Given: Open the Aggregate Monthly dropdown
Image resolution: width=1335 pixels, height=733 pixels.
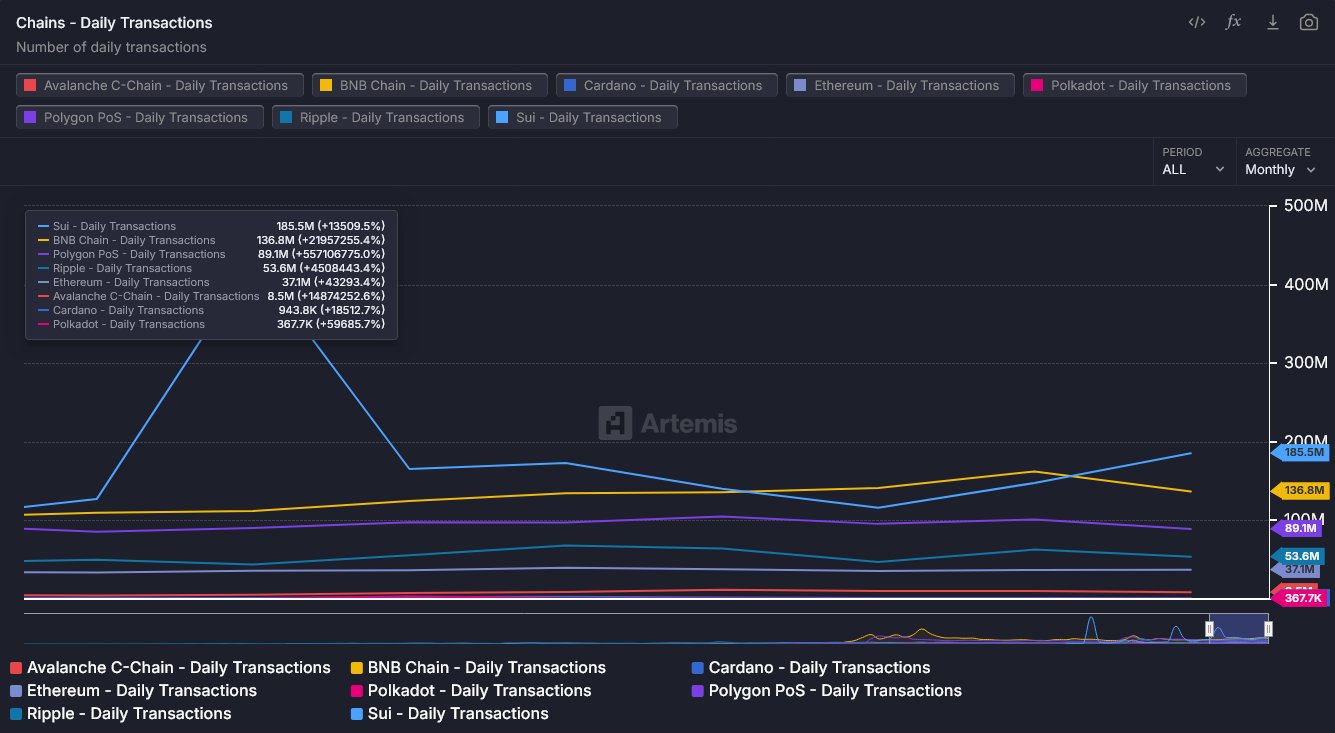Looking at the screenshot, I should [1280, 161].
